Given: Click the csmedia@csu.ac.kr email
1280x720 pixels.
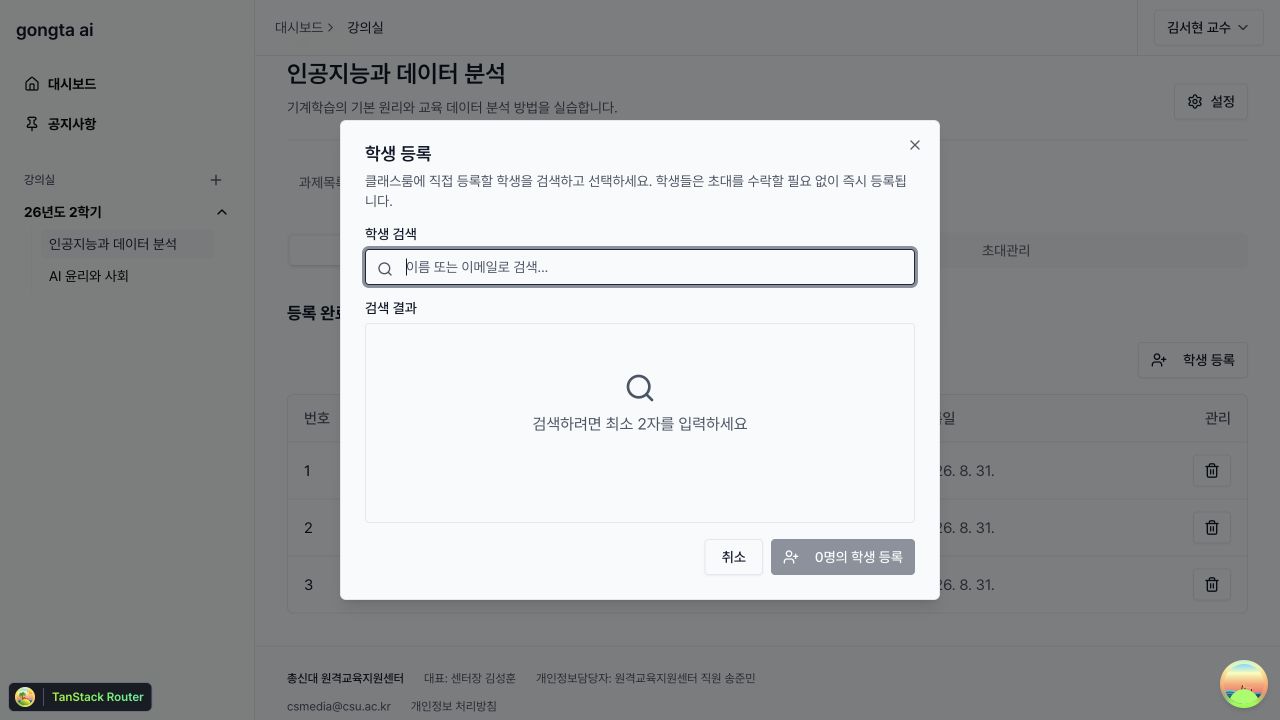Looking at the screenshot, I should click(x=339, y=706).
